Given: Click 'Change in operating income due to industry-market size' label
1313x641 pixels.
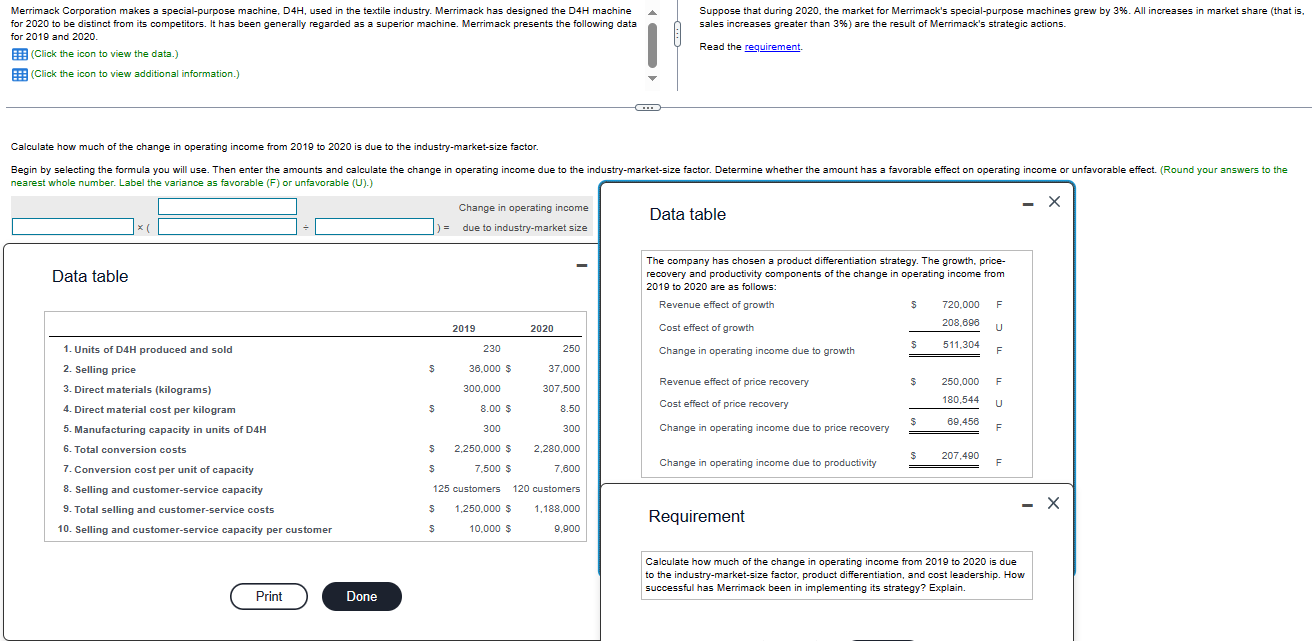Looking at the screenshot, I should 524,217.
